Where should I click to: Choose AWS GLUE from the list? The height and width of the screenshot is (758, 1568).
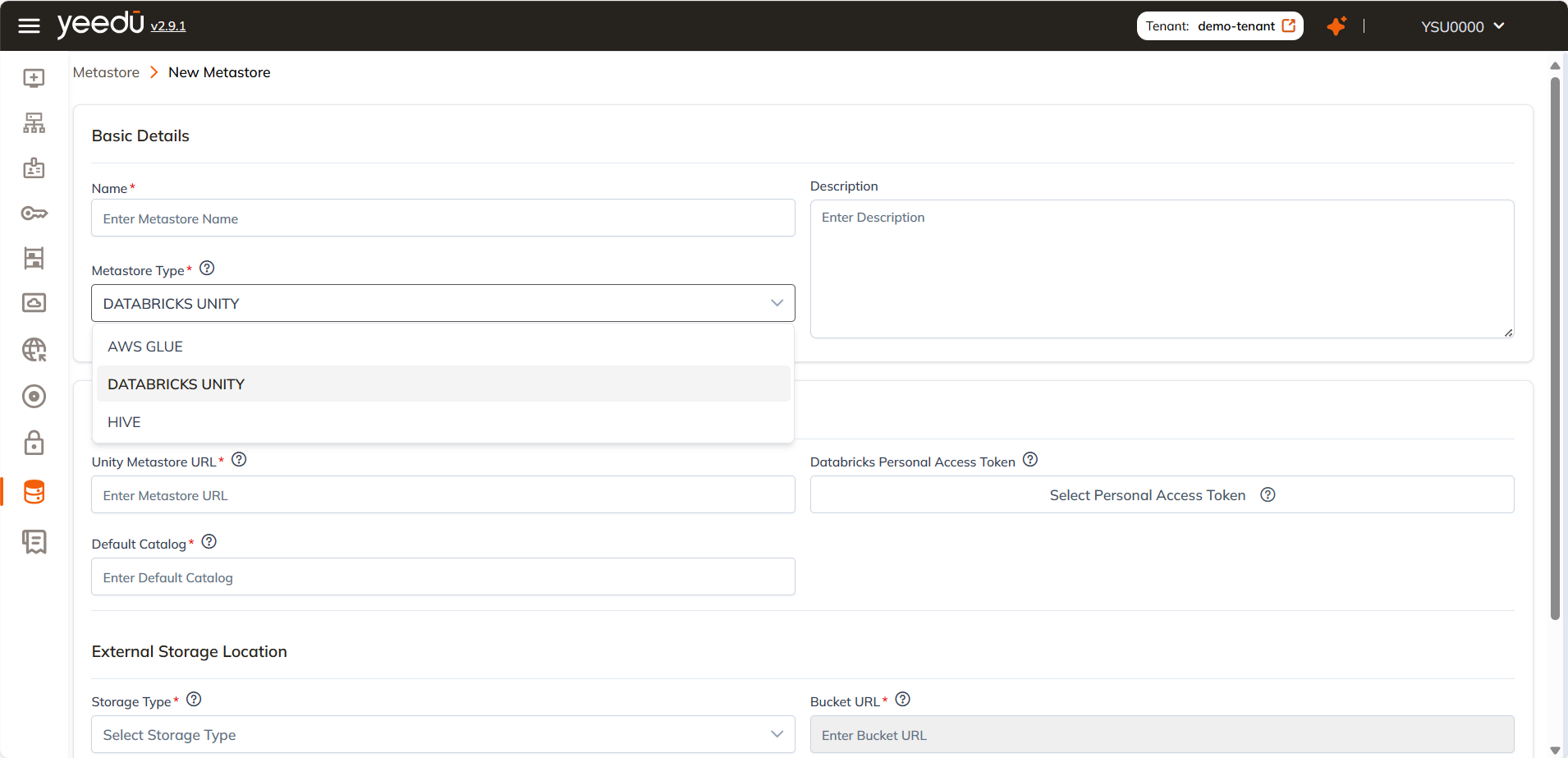pos(145,347)
